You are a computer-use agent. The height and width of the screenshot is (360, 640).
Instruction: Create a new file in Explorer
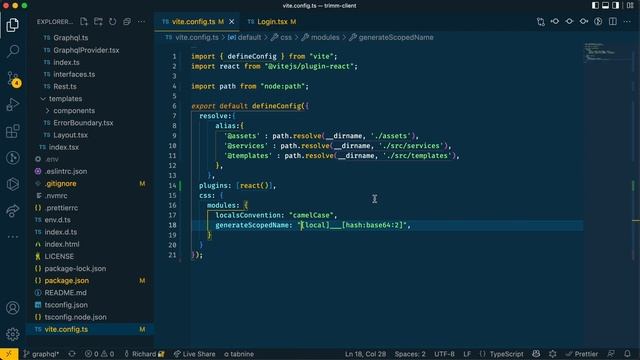coord(84,22)
